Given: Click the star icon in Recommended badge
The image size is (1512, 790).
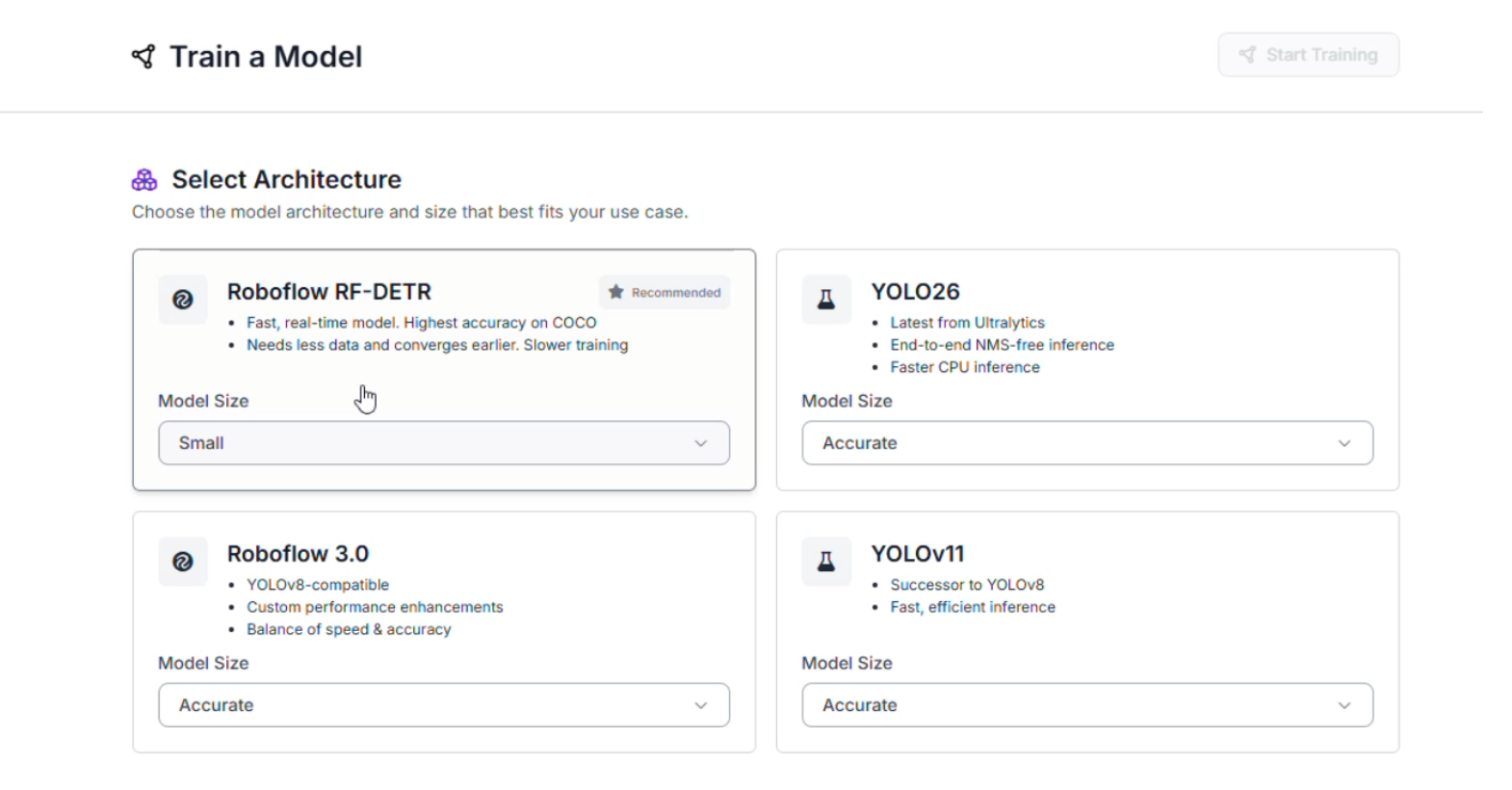Looking at the screenshot, I should pos(616,292).
